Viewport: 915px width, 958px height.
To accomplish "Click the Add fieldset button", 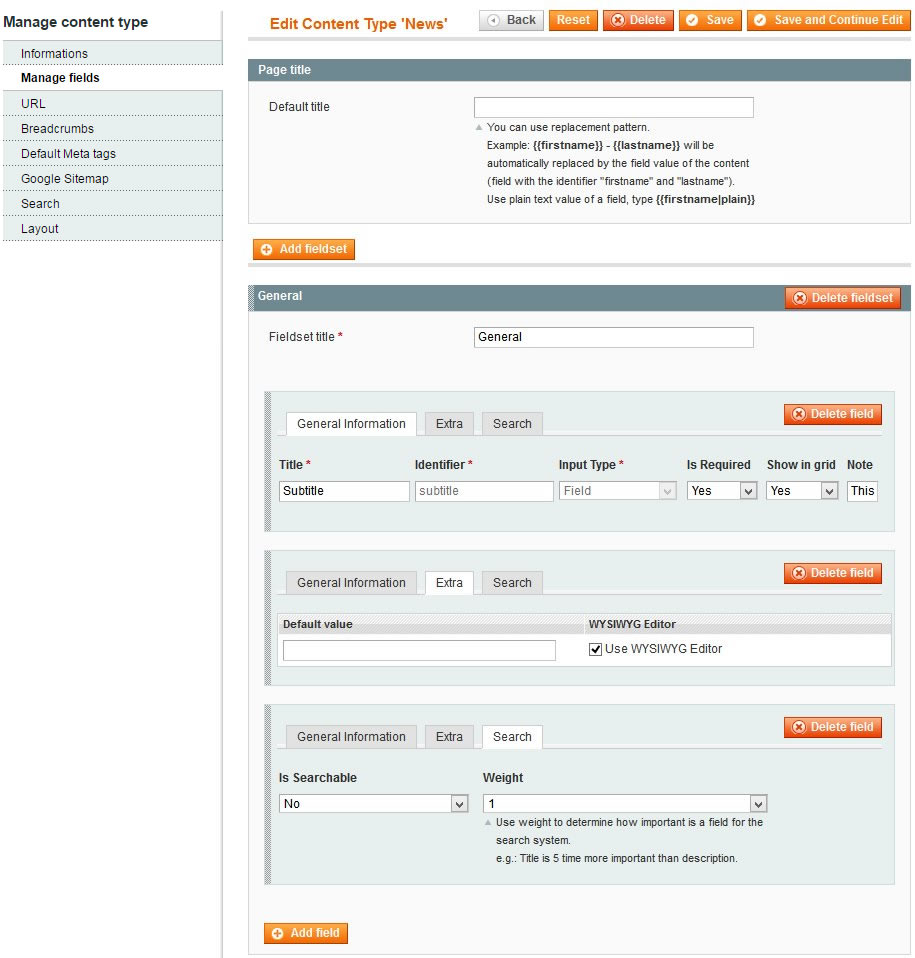I will [x=304, y=249].
